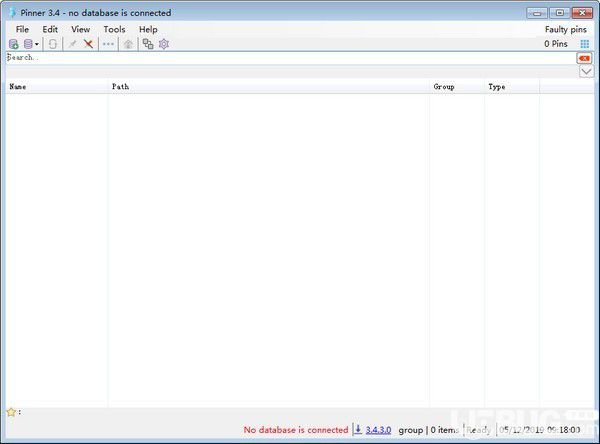Click the greyed-out home arrow icon
The width and height of the screenshot is (600, 444).
[x=128, y=44]
